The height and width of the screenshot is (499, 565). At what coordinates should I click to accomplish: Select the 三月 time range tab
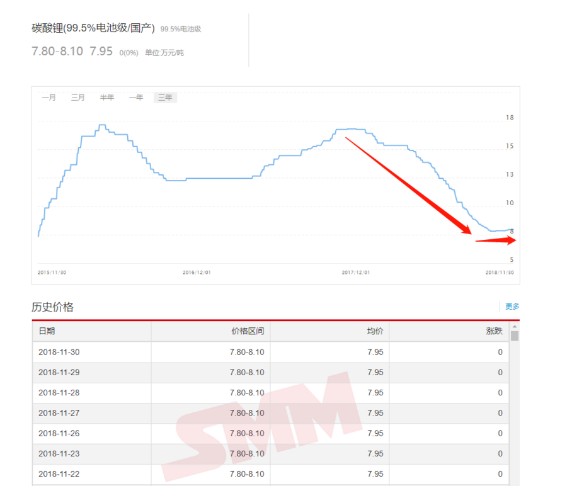pos(78,97)
